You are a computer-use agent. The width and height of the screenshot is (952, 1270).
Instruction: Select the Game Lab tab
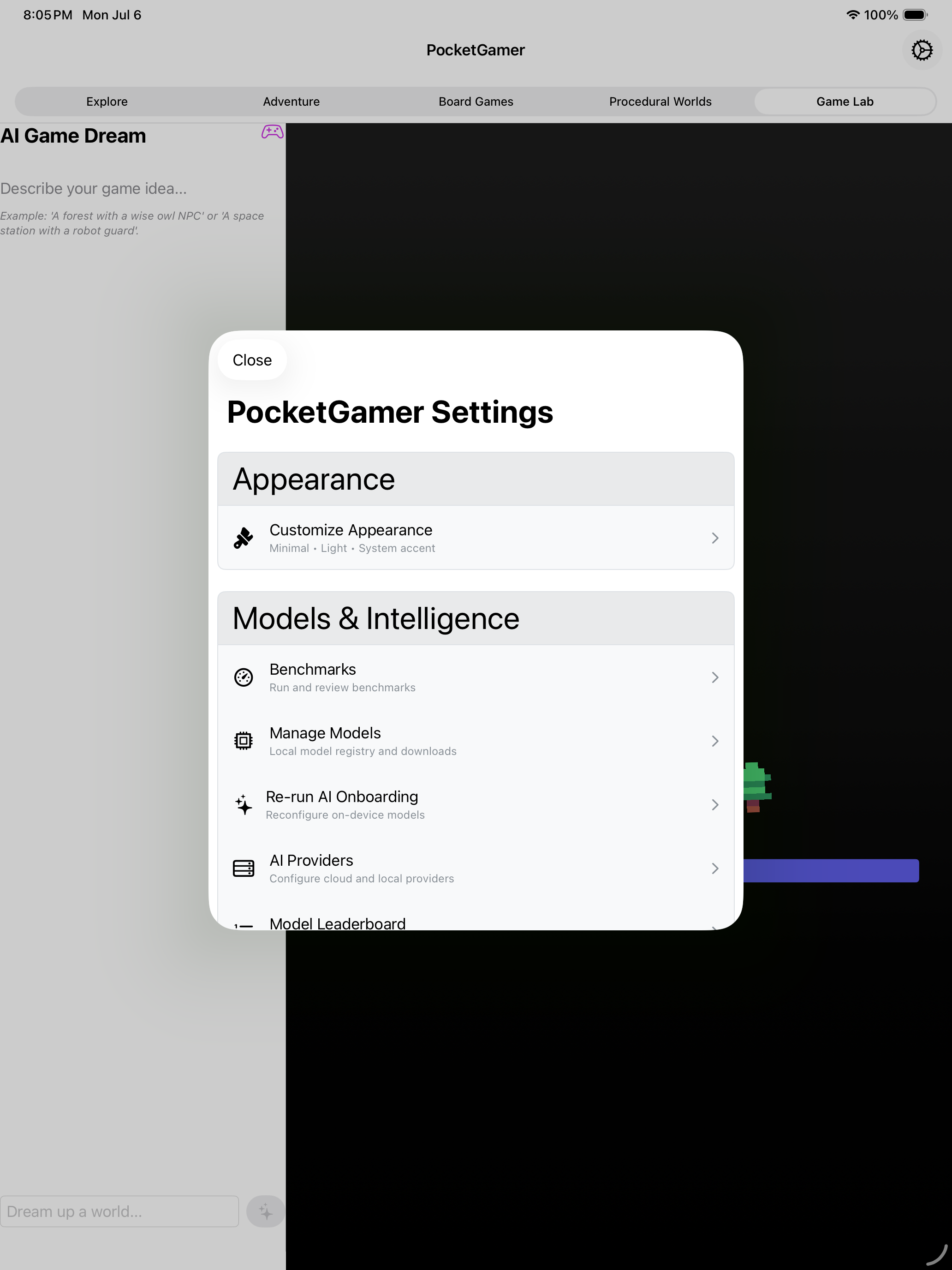click(845, 102)
